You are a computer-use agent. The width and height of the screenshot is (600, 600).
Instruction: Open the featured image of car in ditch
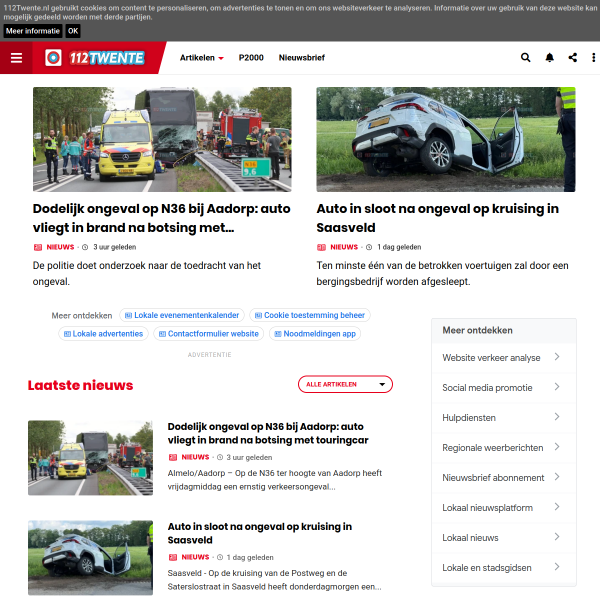446,139
